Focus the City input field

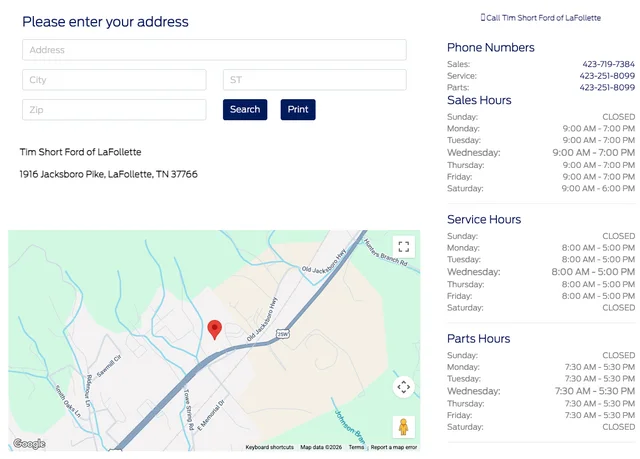click(x=114, y=80)
